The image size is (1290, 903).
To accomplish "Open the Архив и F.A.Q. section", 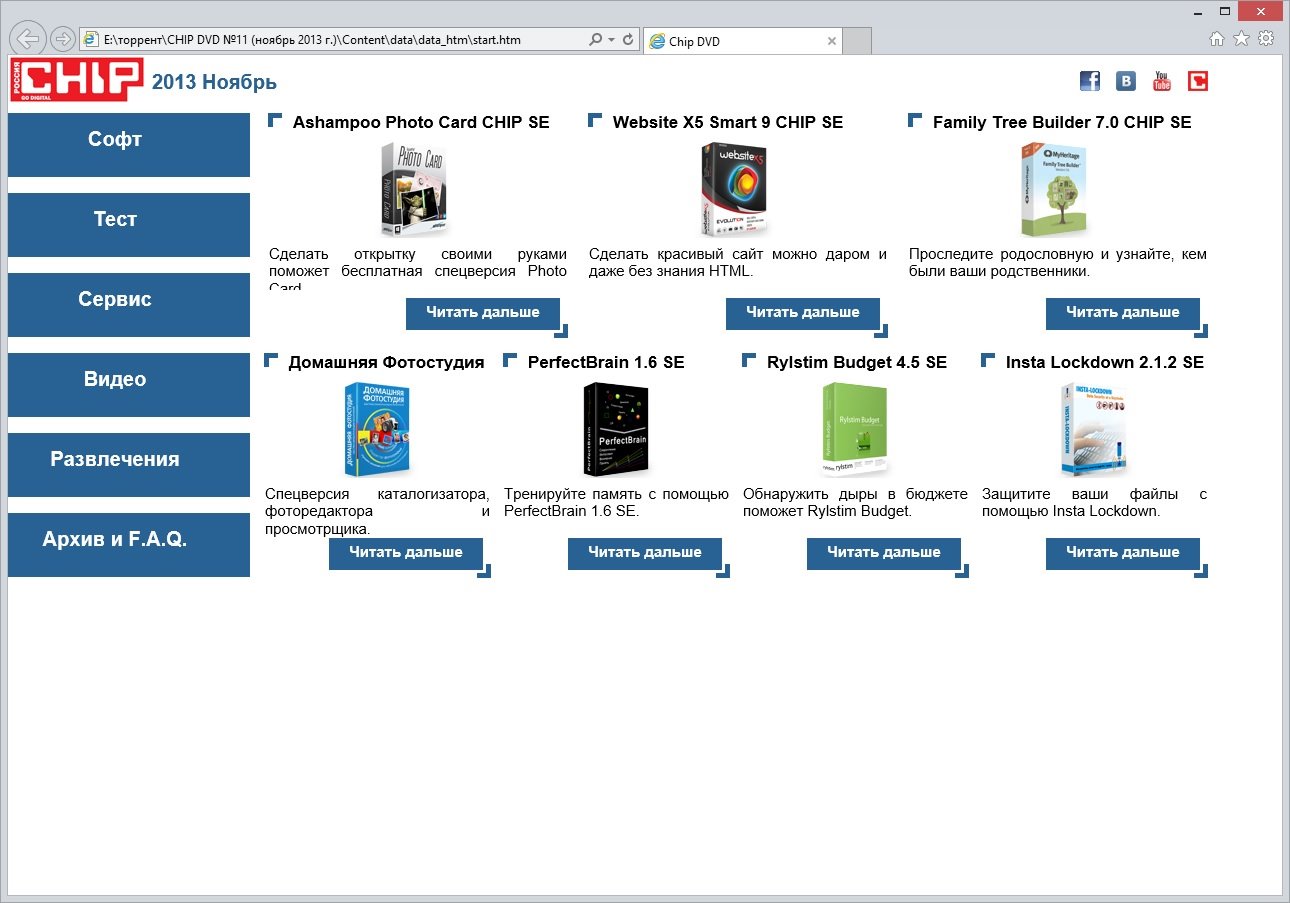I will 129,544.
